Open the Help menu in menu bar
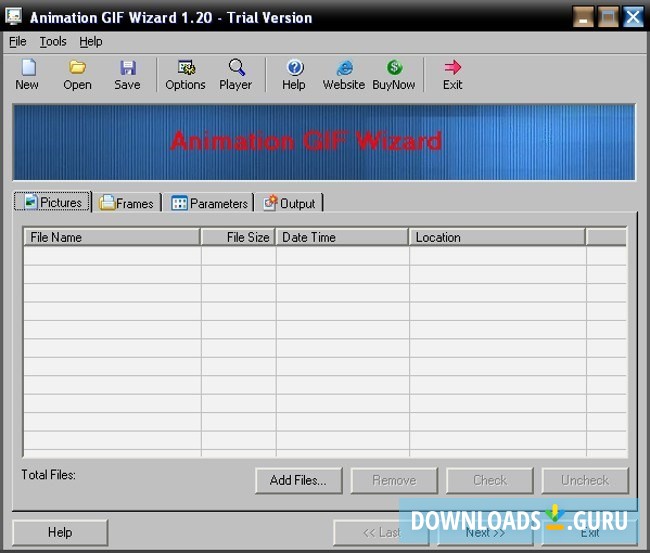The height and width of the screenshot is (553, 650). tap(91, 41)
